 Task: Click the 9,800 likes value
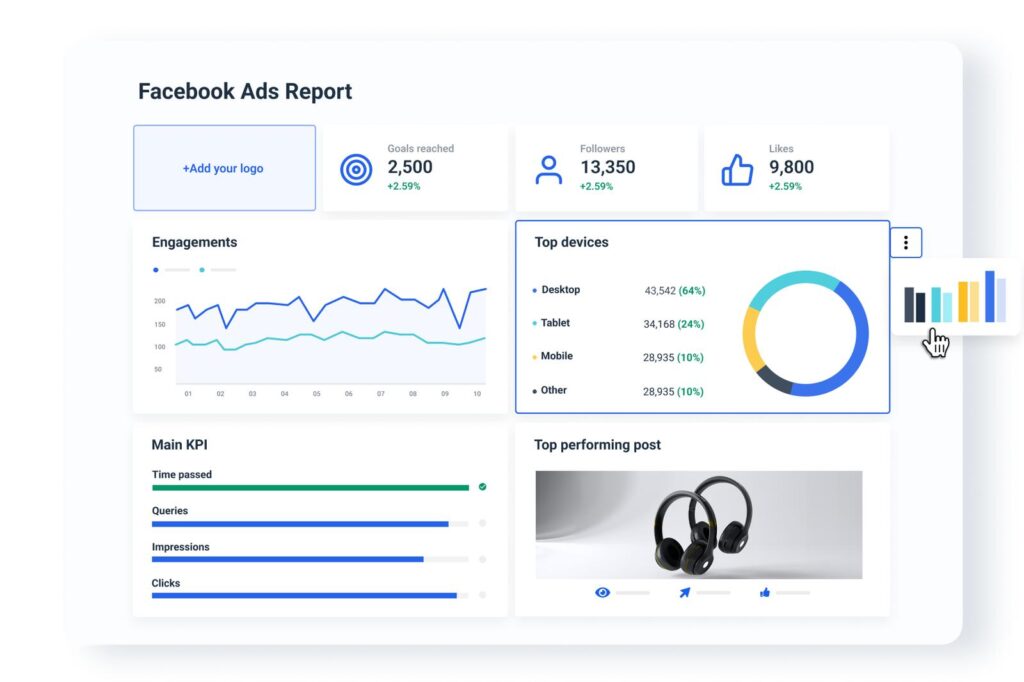click(x=791, y=167)
